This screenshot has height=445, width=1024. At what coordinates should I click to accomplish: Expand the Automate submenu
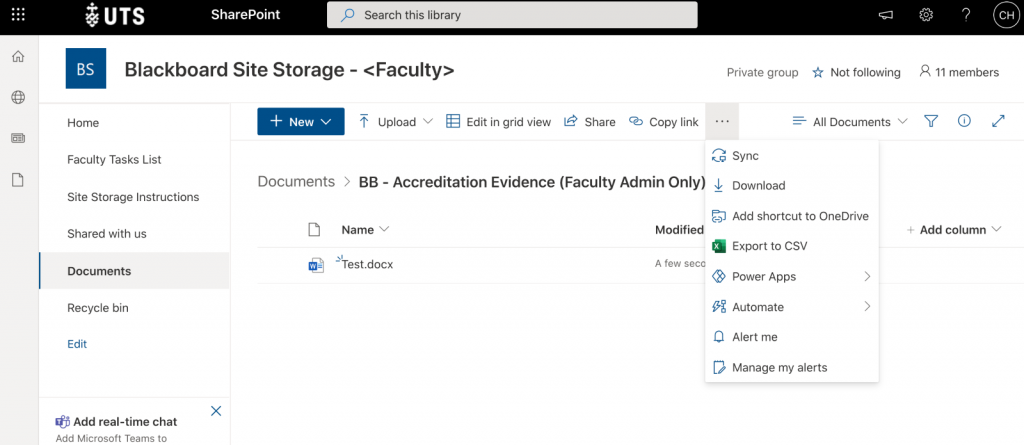click(x=792, y=306)
